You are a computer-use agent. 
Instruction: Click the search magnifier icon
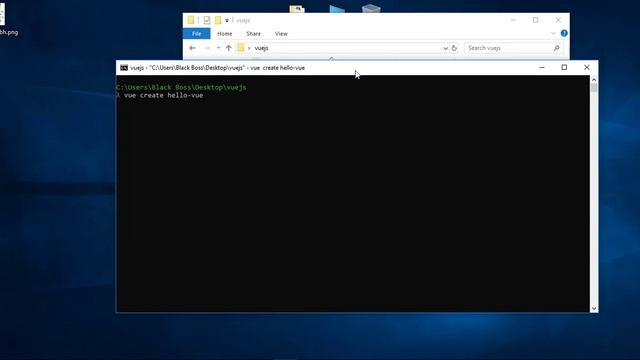pyautogui.click(x=556, y=48)
